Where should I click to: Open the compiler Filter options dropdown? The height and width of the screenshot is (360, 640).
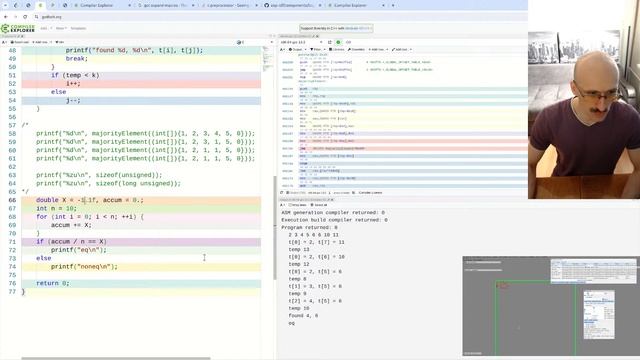(317, 49)
